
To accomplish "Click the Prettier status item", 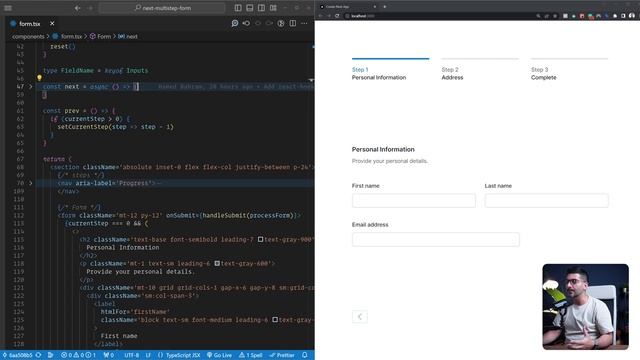I will (282, 355).
